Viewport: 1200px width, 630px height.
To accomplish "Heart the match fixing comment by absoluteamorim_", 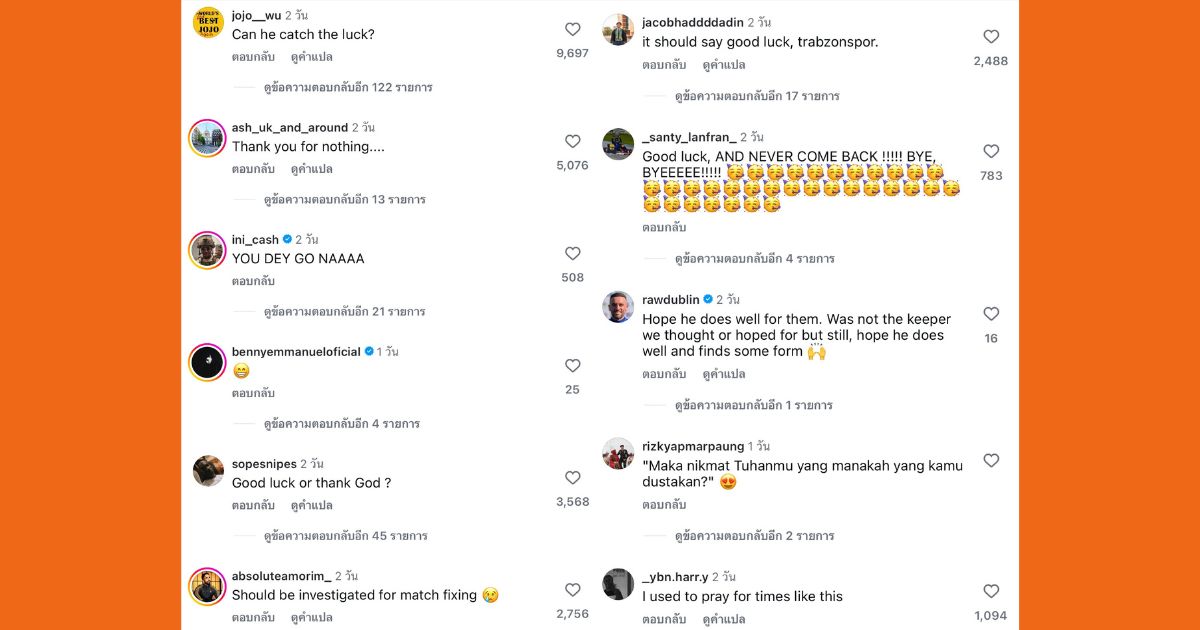I will (573, 590).
